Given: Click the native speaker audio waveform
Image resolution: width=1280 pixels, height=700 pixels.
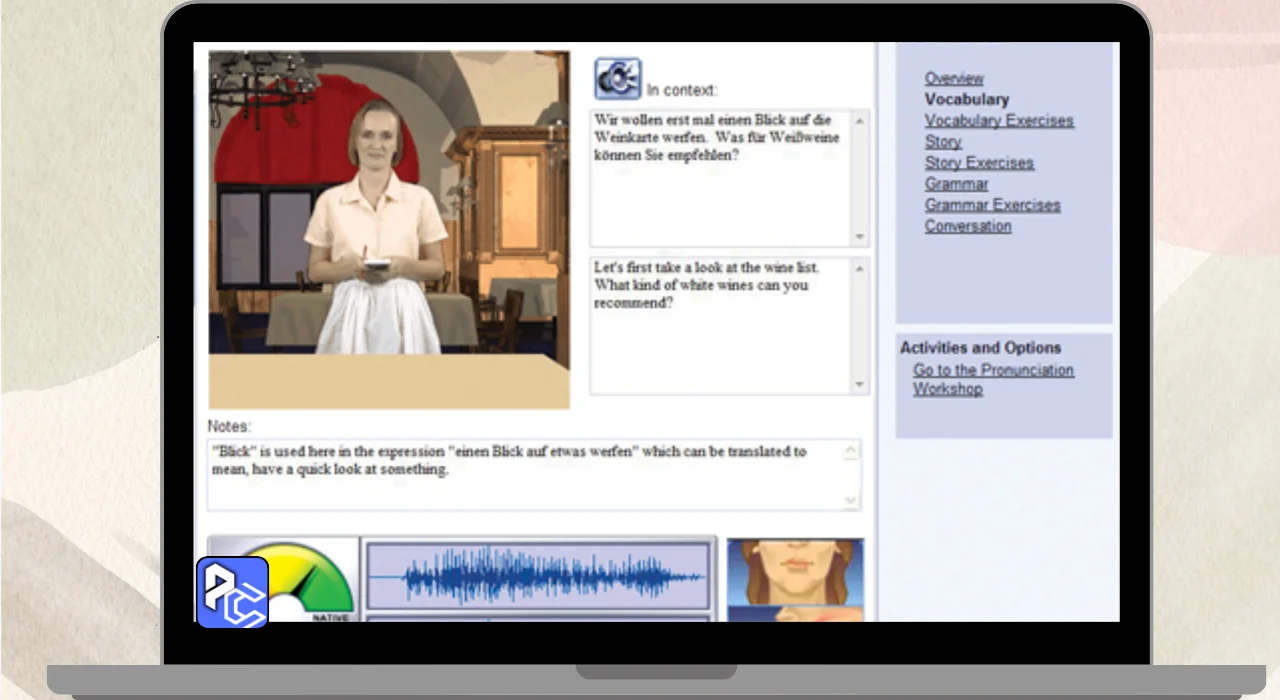Looking at the screenshot, I should (538, 576).
